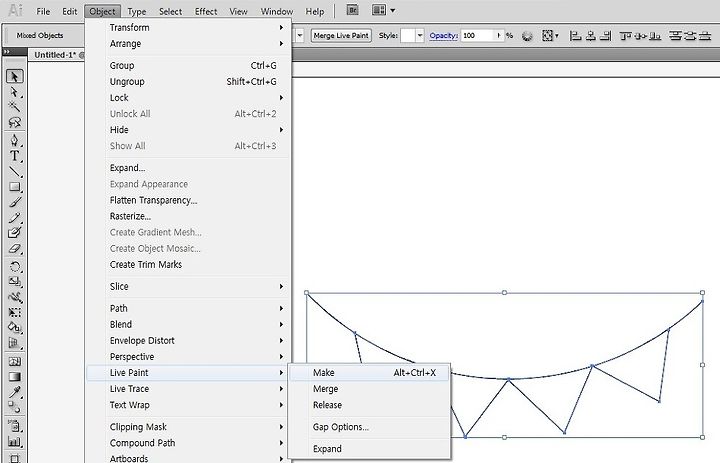The width and height of the screenshot is (720, 463).
Task: Choose Flatten Transparency menu item
Action: (189, 200)
